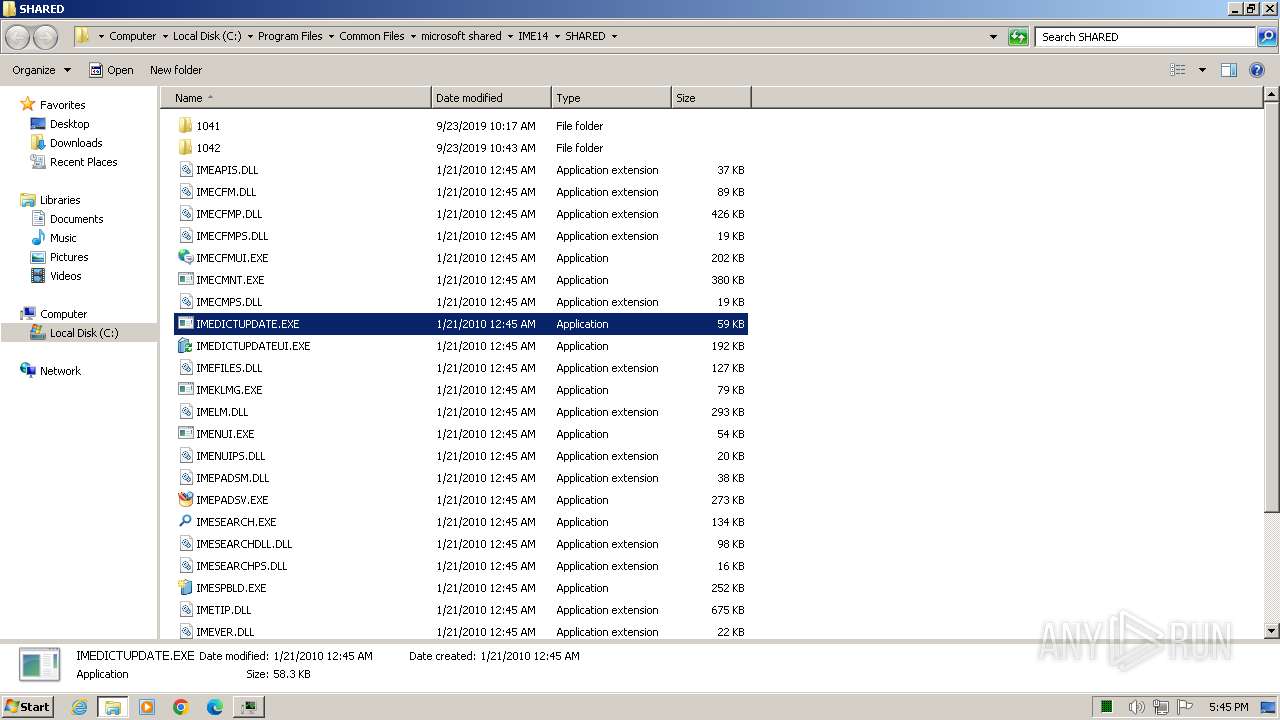The image size is (1280, 720).
Task: Click the network tray icon
Action: point(1160,707)
